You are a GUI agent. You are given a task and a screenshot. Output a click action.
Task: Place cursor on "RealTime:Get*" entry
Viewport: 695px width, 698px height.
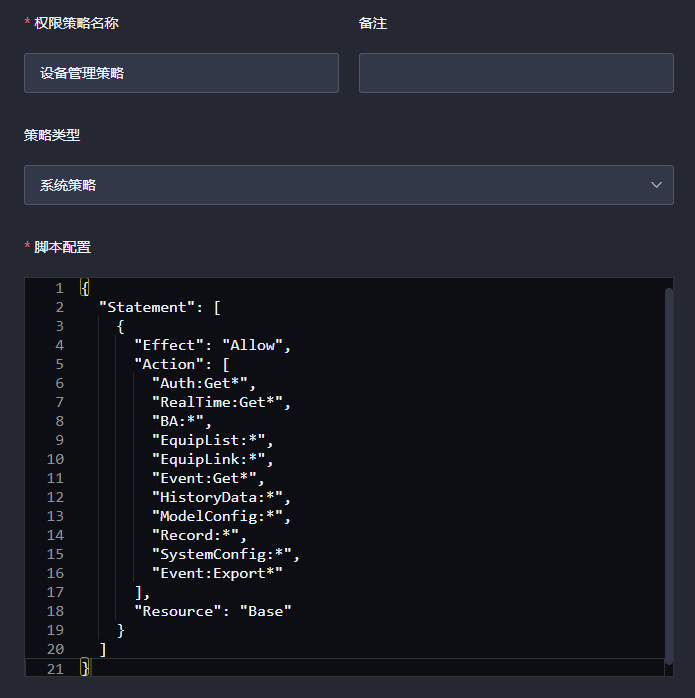point(221,402)
